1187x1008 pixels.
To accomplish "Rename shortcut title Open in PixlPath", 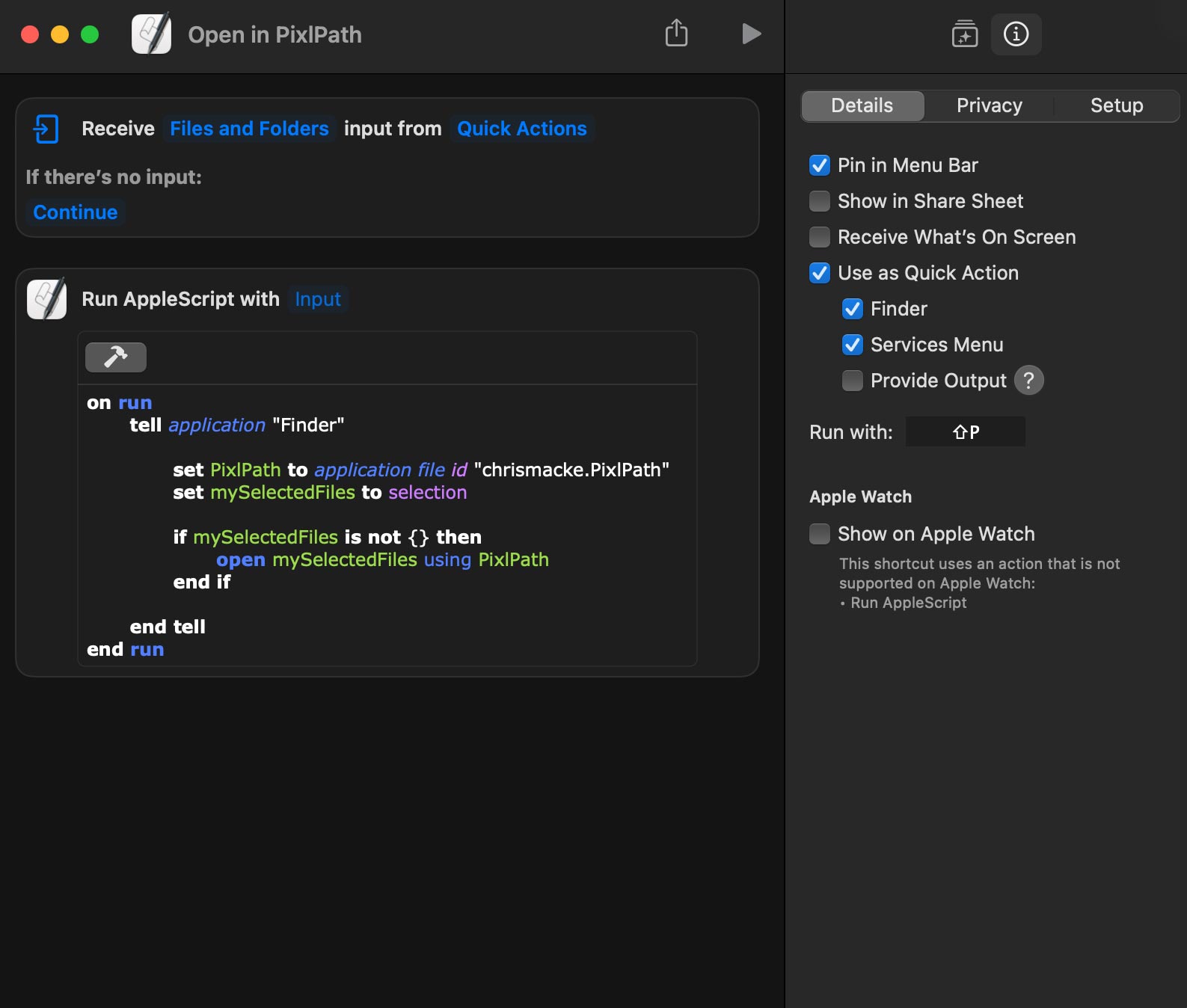I will coord(274,34).
